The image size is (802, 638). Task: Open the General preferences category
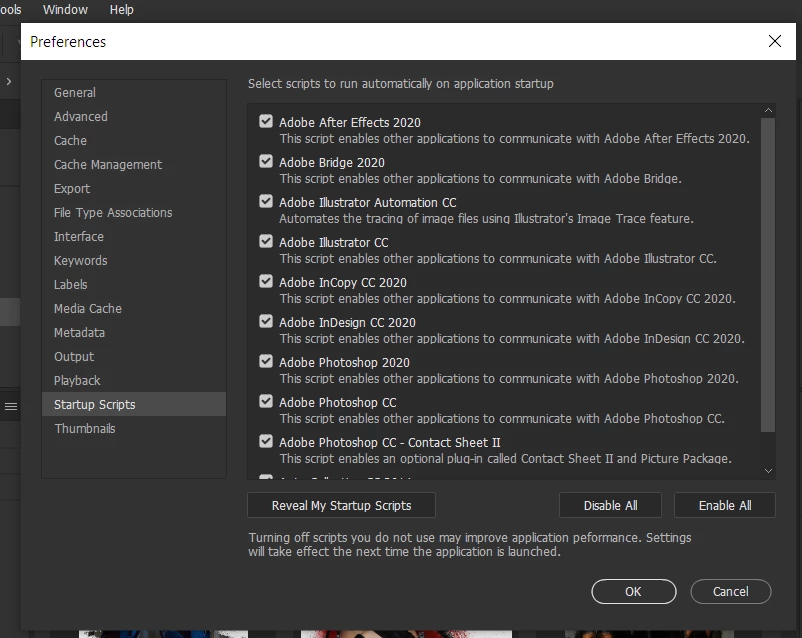133,93
